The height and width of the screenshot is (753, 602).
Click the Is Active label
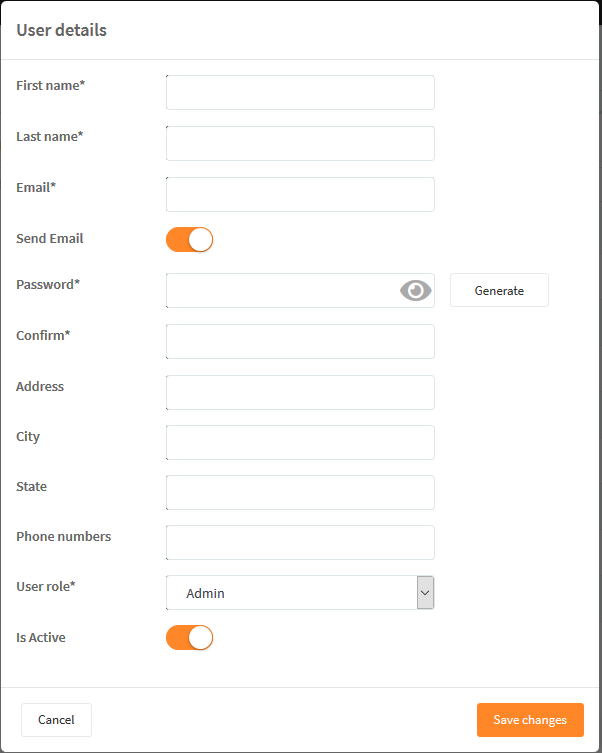pyautogui.click(x=41, y=637)
